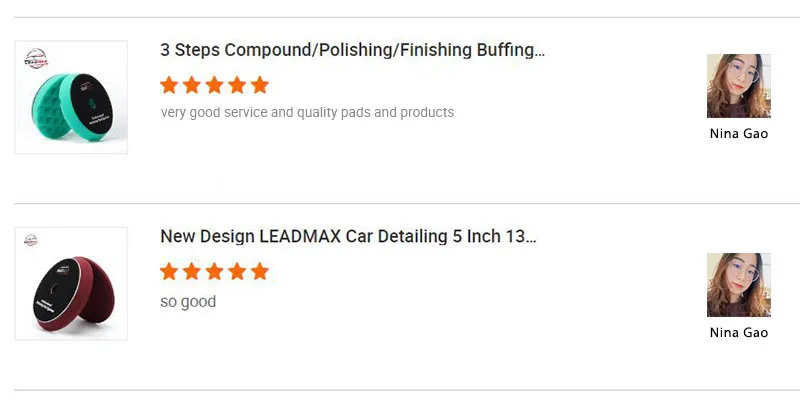Open the green buffing pad product thumbnail
The width and height of the screenshot is (800, 400).
pyautogui.click(x=71, y=97)
